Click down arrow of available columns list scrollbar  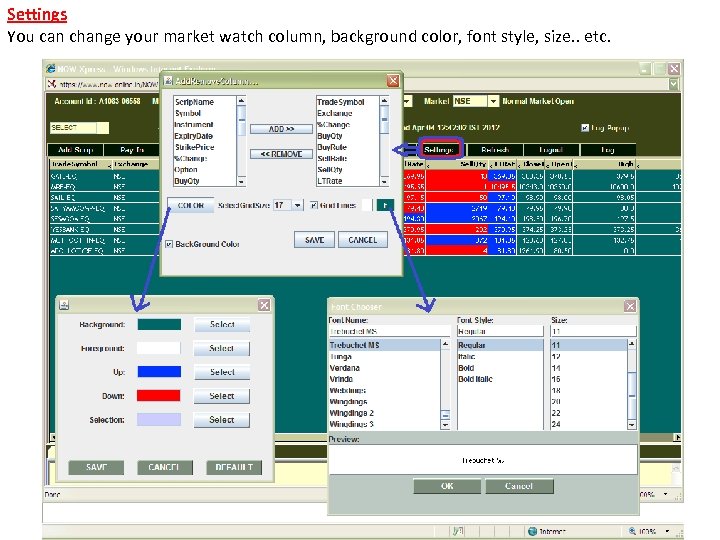click(x=242, y=182)
